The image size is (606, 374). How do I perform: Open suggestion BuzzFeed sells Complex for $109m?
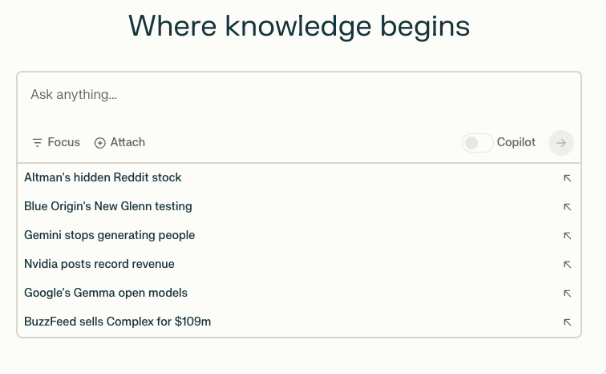coord(299,321)
